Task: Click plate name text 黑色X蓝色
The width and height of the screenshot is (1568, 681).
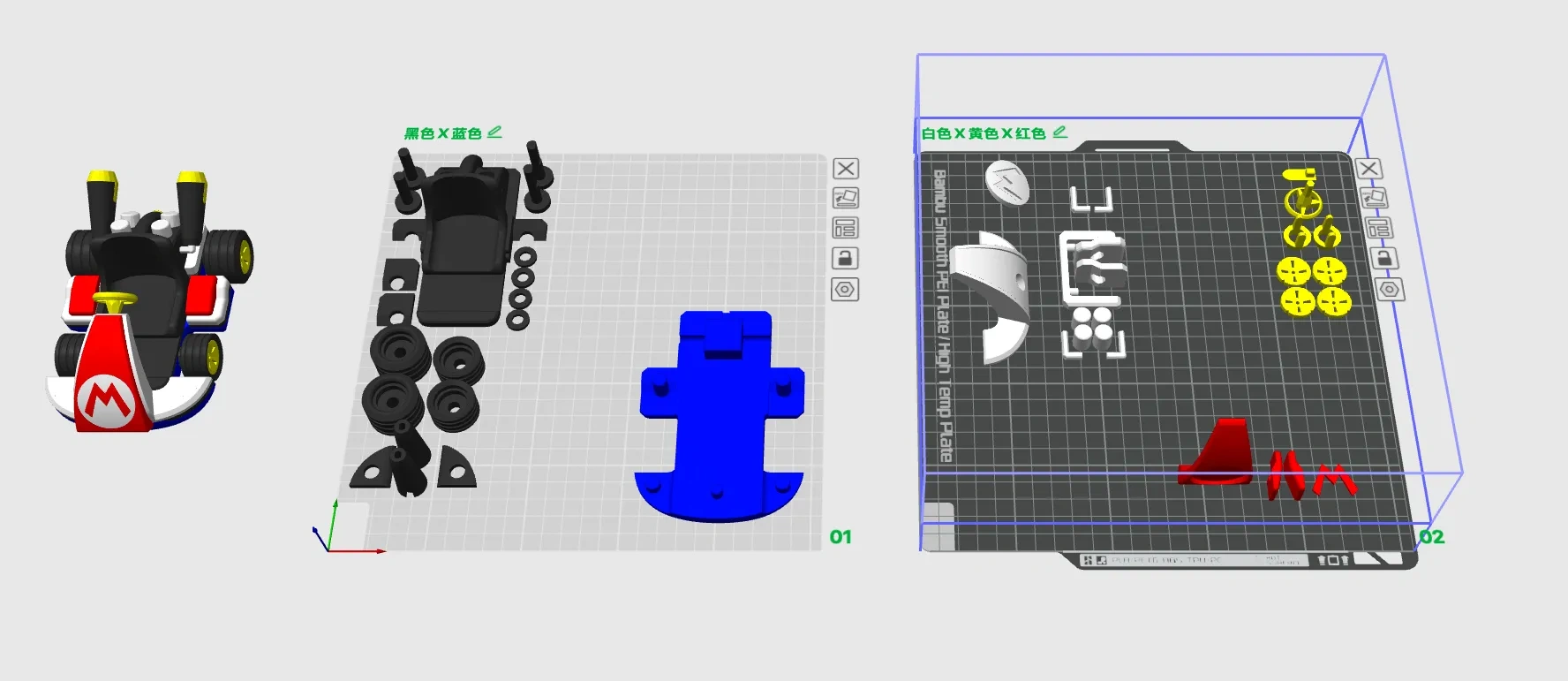Action: 442,133
